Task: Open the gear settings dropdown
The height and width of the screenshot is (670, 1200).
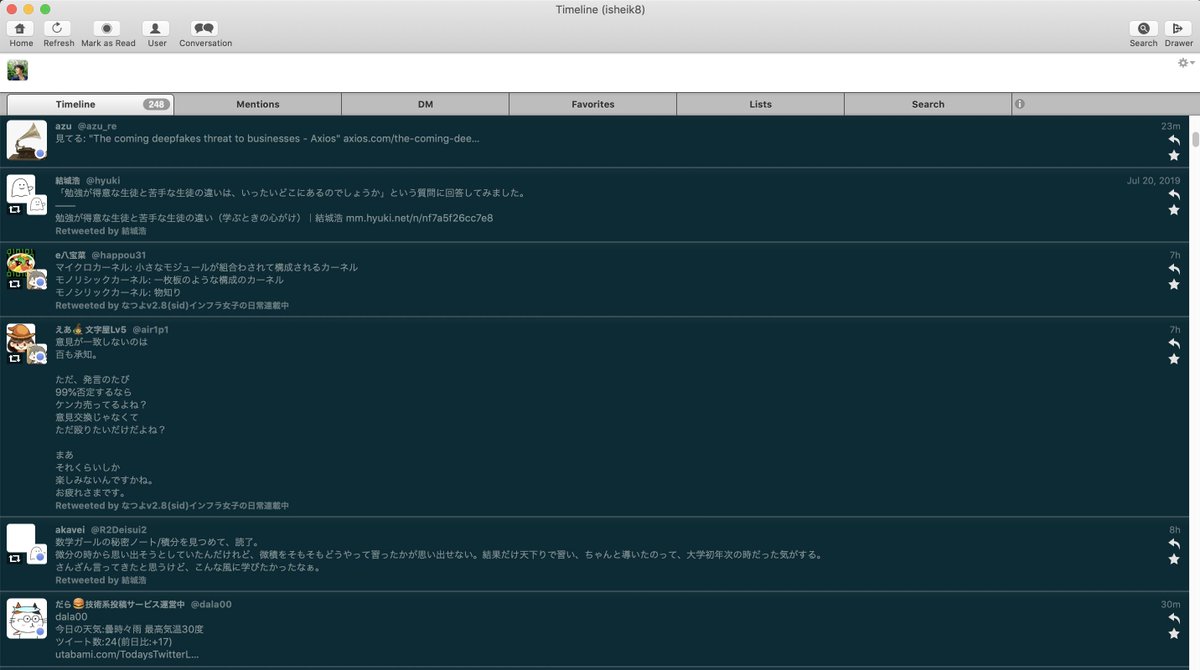Action: [x=1186, y=63]
